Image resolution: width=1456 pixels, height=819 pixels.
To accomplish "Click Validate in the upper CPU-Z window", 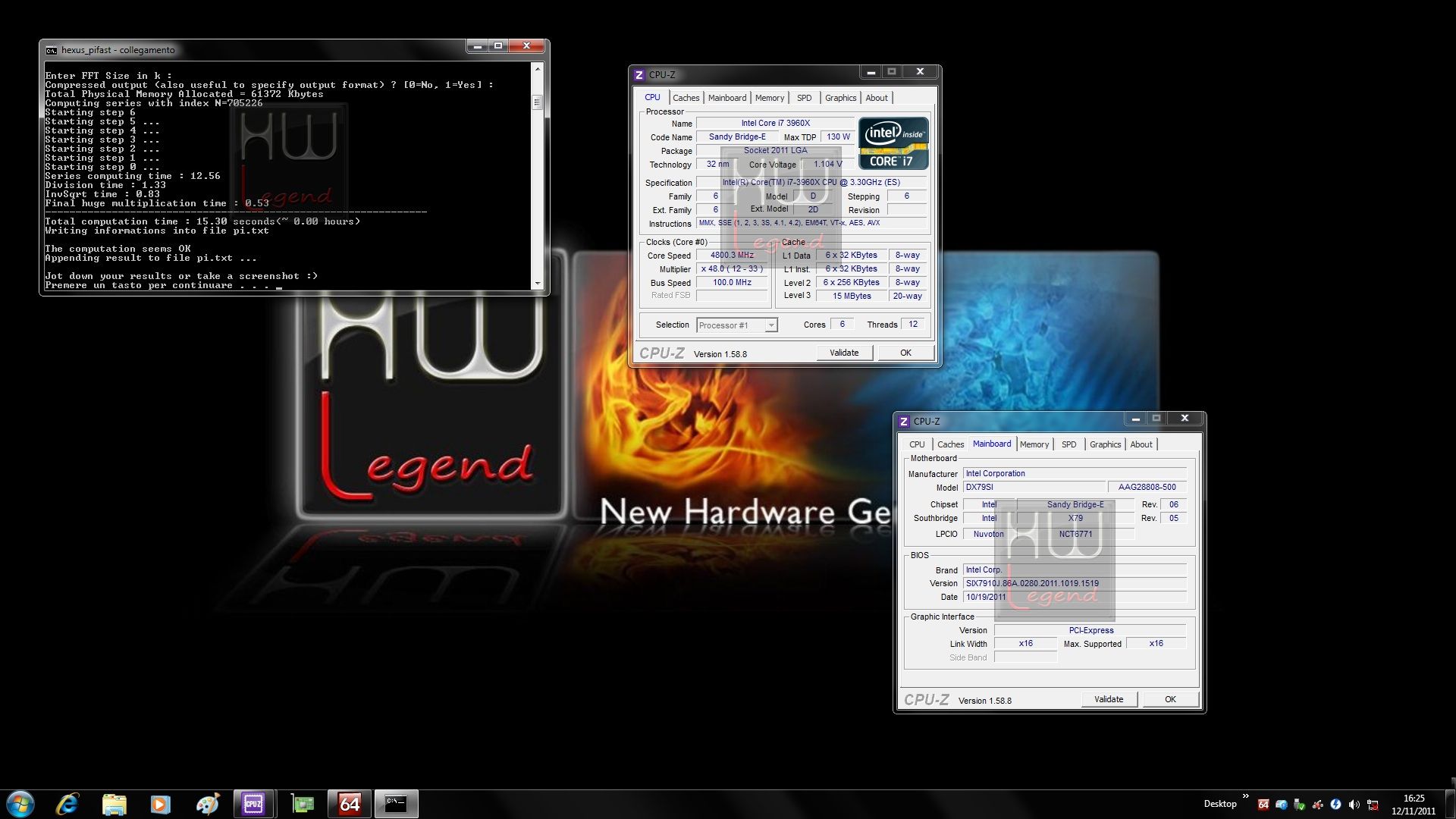I will coord(844,353).
